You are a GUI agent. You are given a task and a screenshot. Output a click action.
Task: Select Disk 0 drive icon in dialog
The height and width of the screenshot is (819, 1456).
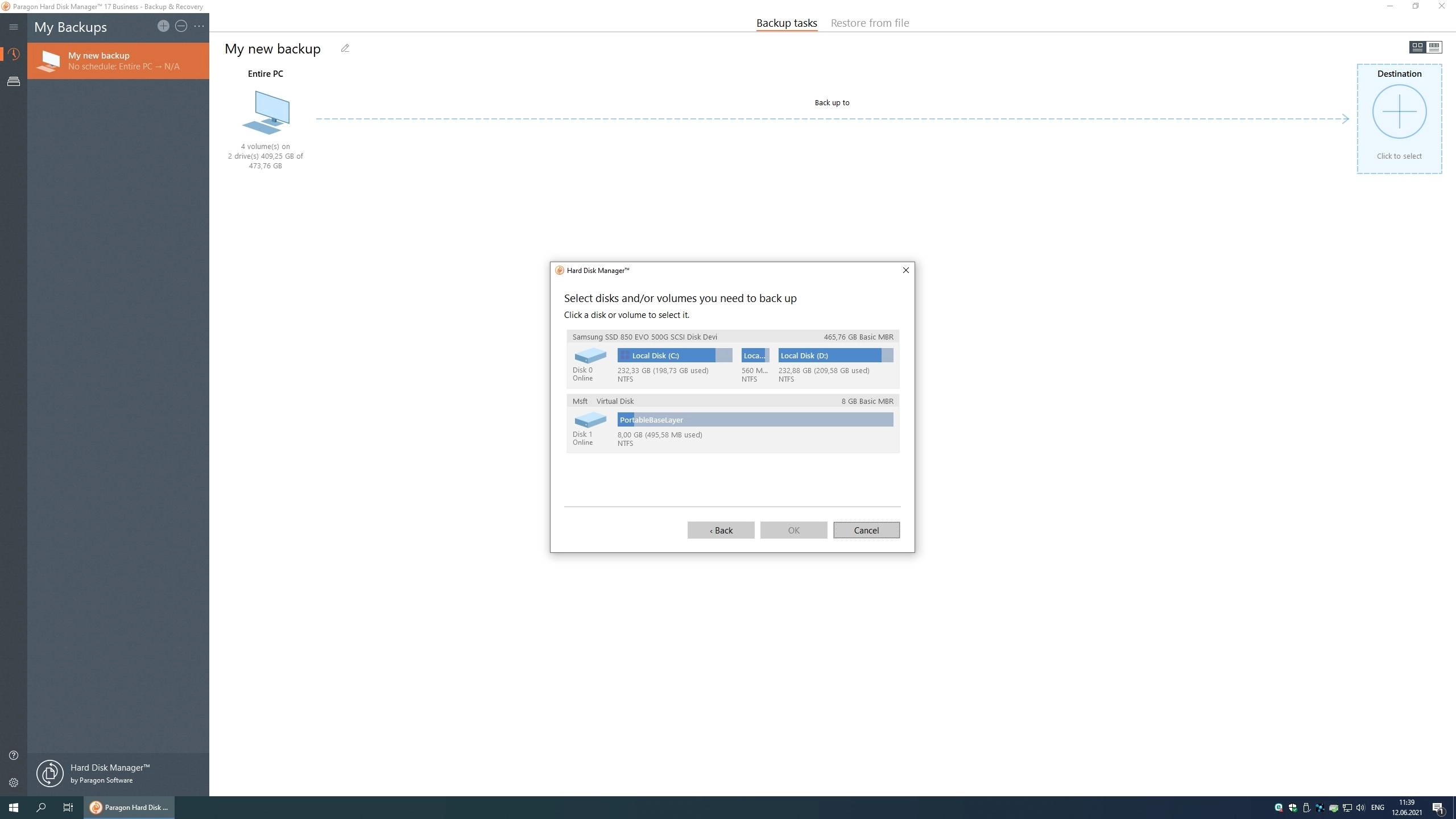point(590,355)
